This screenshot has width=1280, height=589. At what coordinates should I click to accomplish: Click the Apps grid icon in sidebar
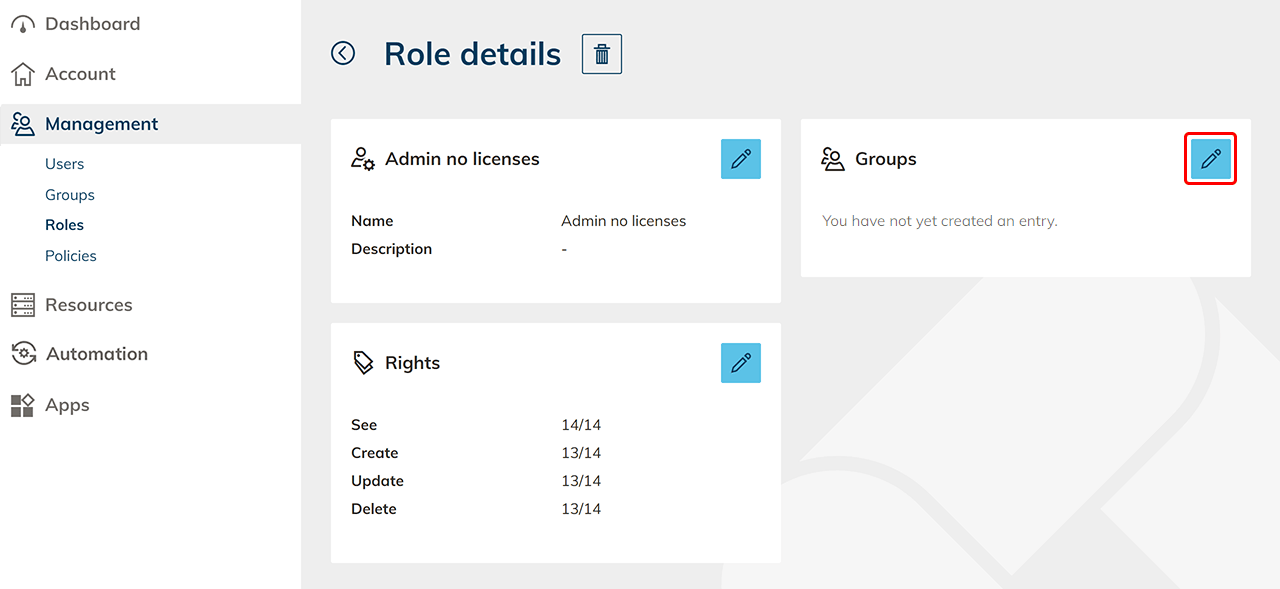point(22,405)
